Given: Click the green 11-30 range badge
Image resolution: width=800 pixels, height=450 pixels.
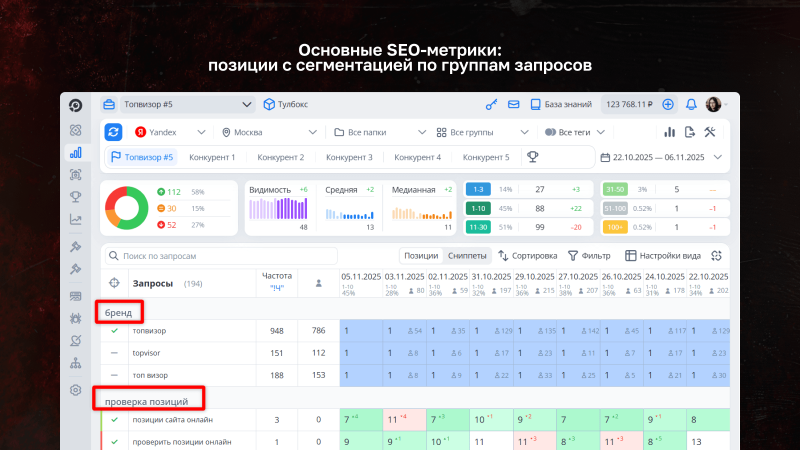Looking at the screenshot, I should pos(478,227).
